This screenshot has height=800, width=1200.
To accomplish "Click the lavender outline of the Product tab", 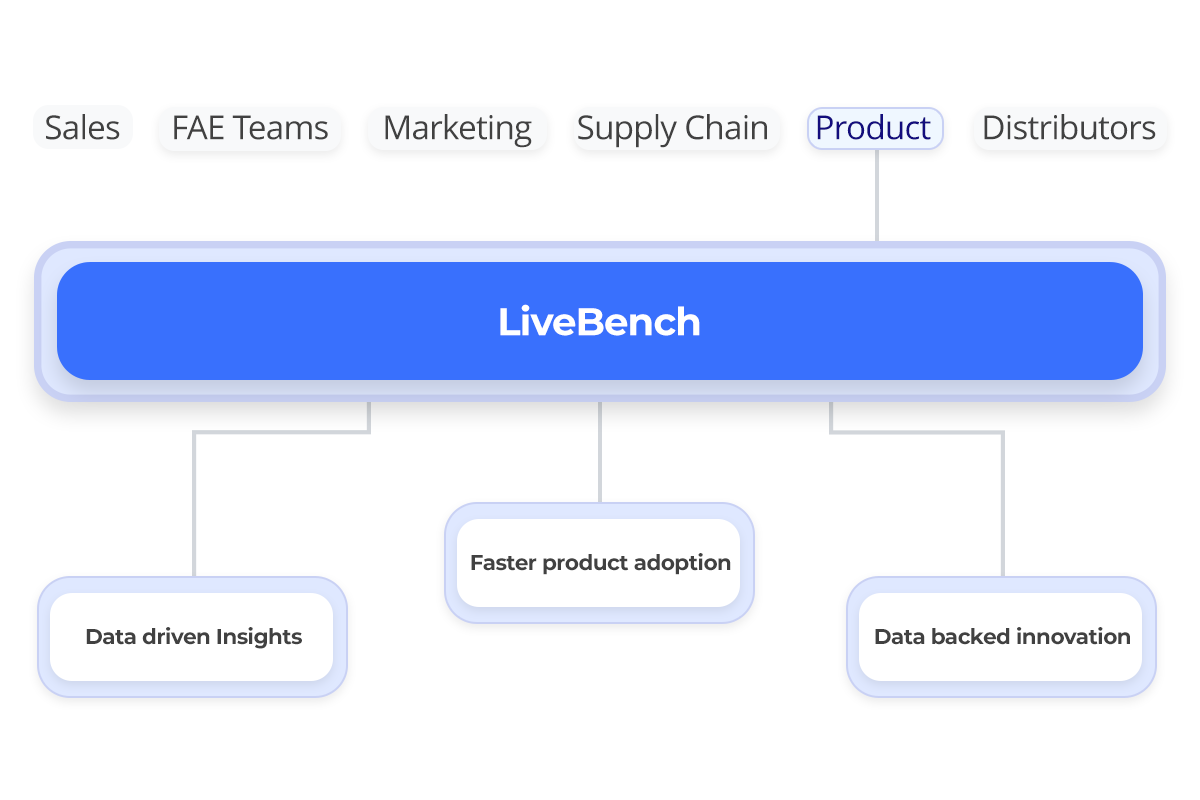I will (x=811, y=128).
